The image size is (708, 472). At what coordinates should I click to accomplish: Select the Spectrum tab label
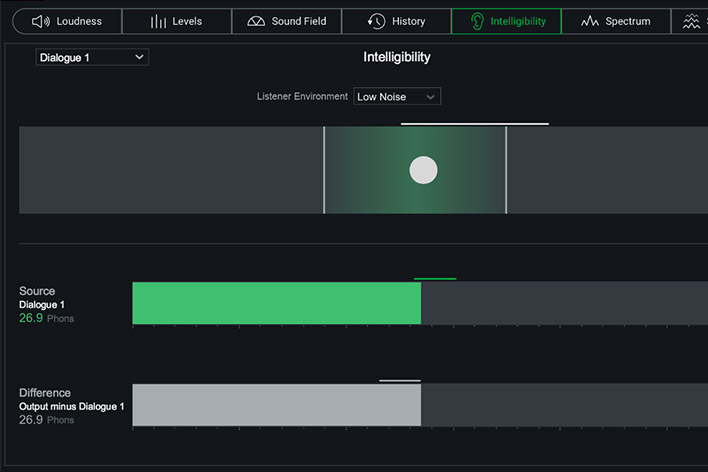(628, 21)
